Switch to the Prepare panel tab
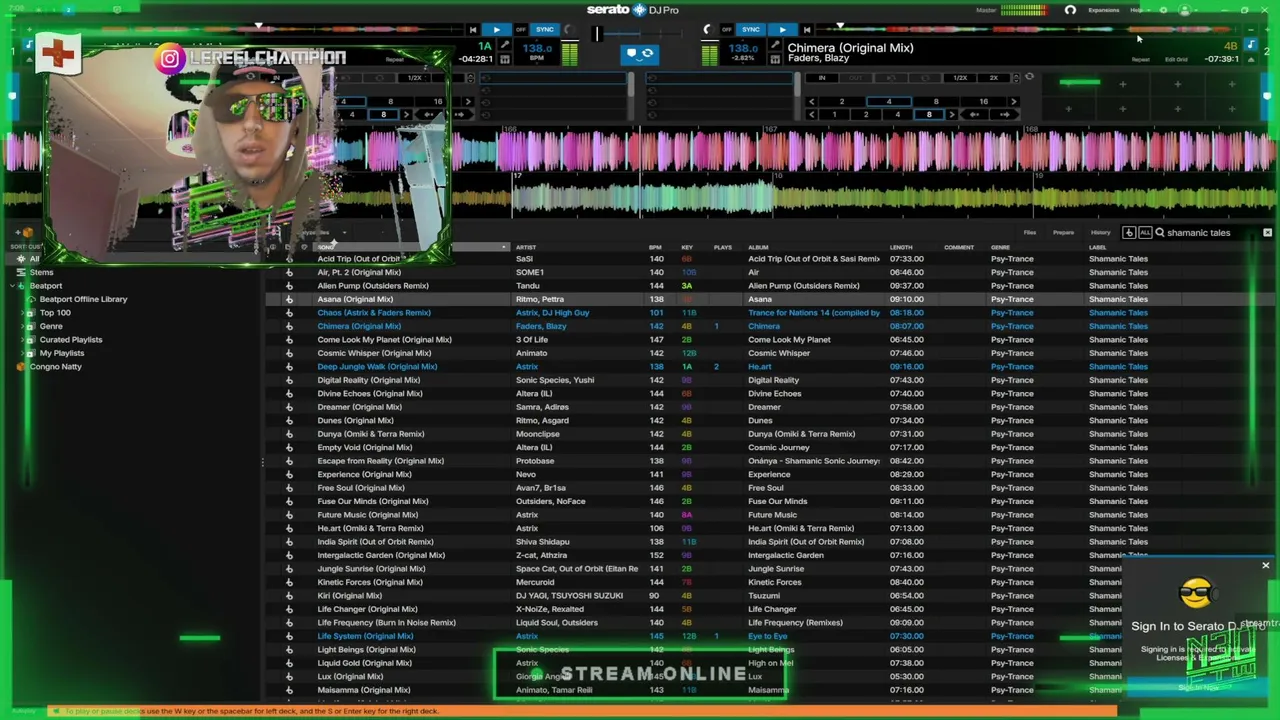Screen dimensions: 1280x720 click(1063, 233)
